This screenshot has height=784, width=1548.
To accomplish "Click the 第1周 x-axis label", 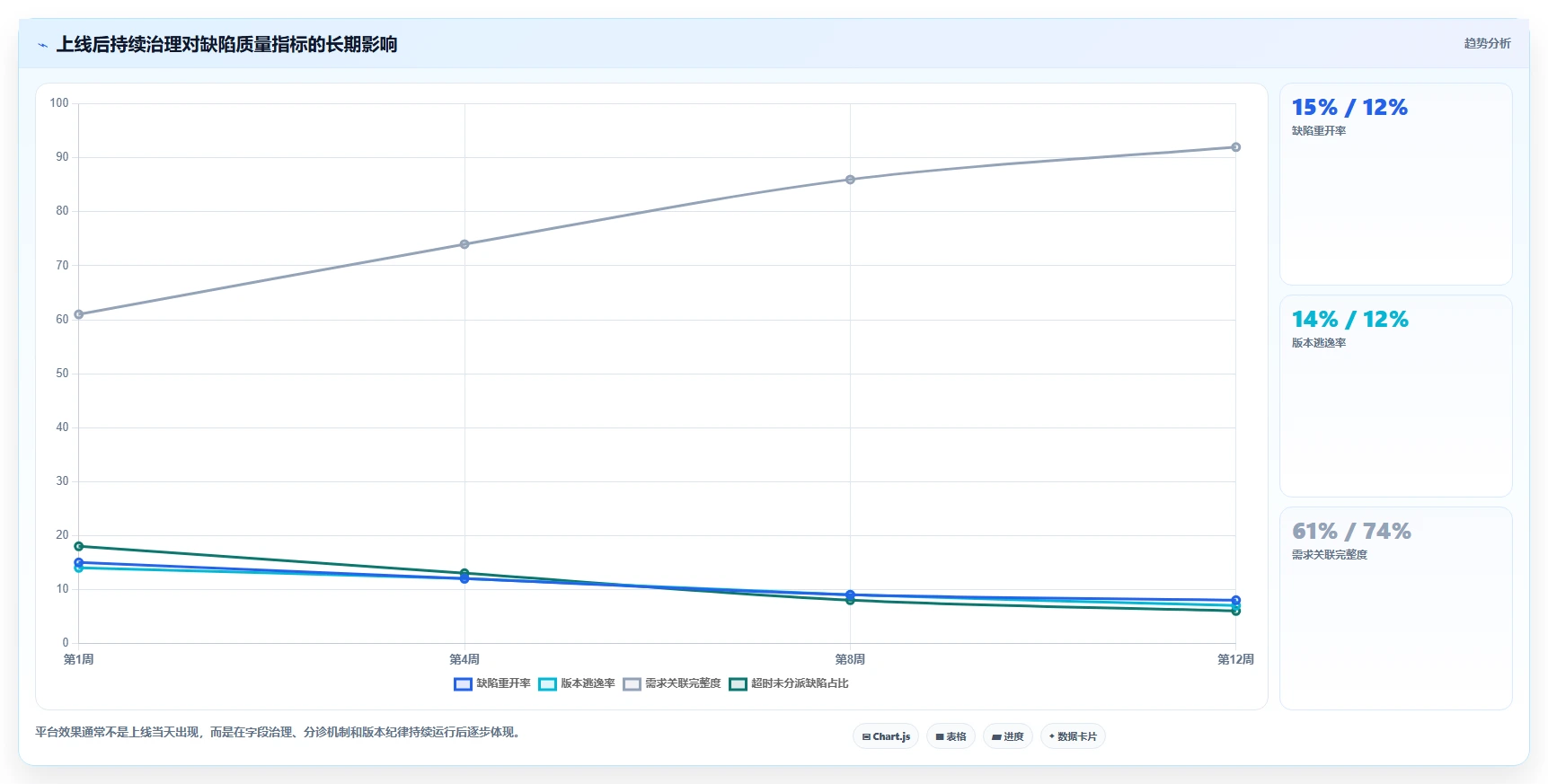I will tap(79, 659).
